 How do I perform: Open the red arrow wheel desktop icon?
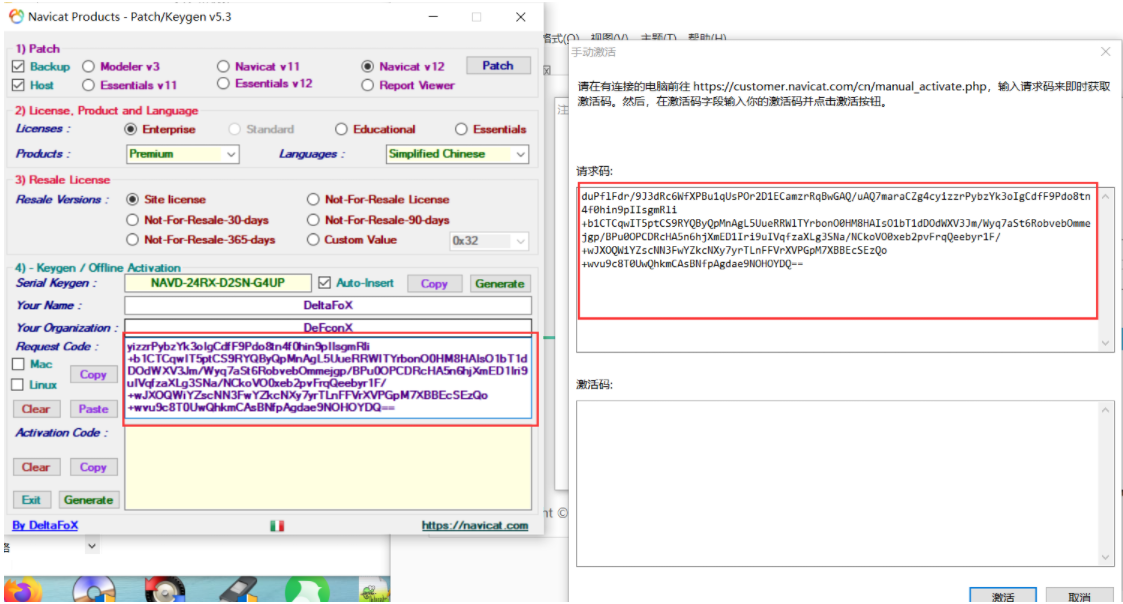click(x=165, y=590)
